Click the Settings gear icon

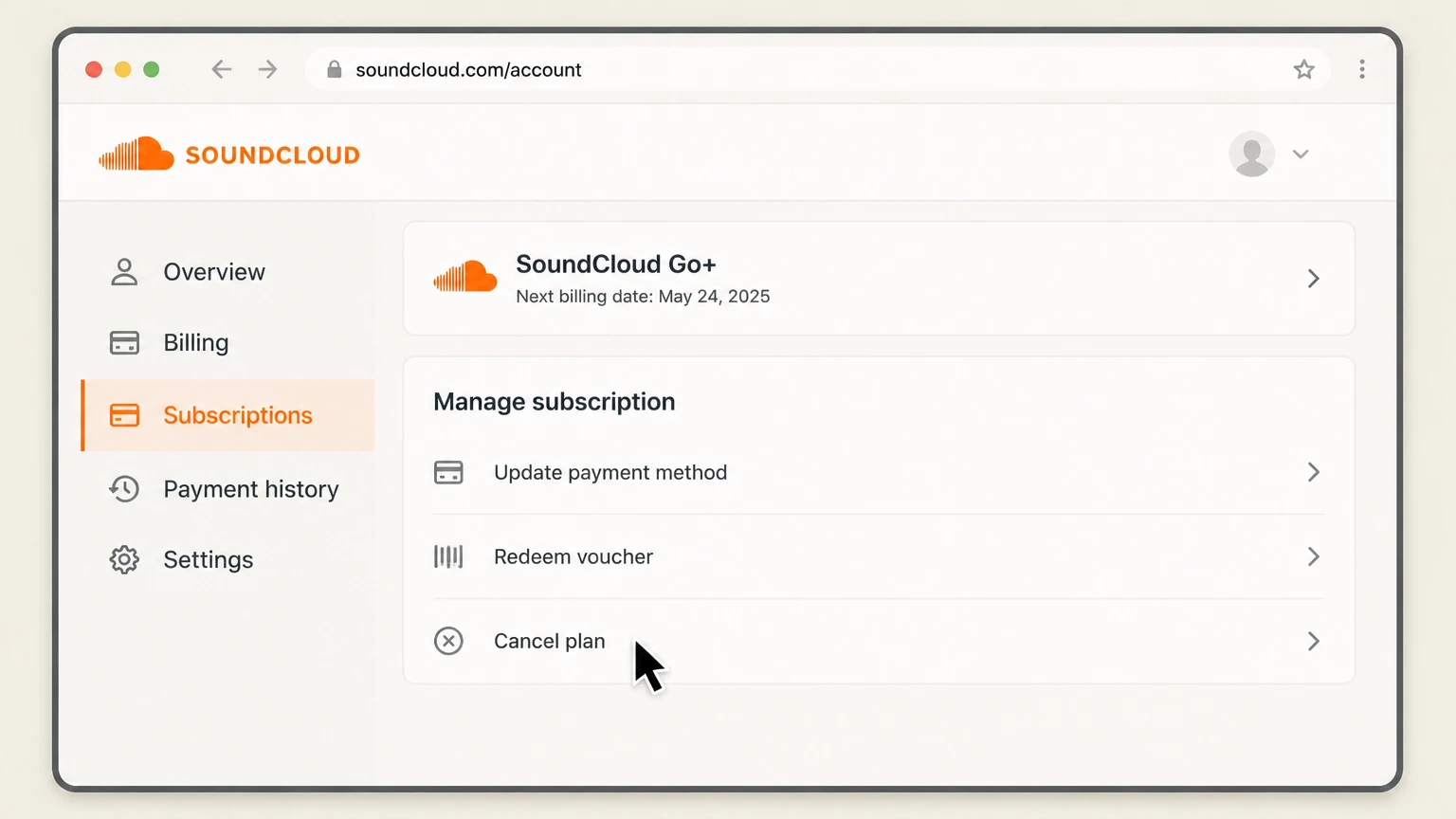[x=124, y=559]
